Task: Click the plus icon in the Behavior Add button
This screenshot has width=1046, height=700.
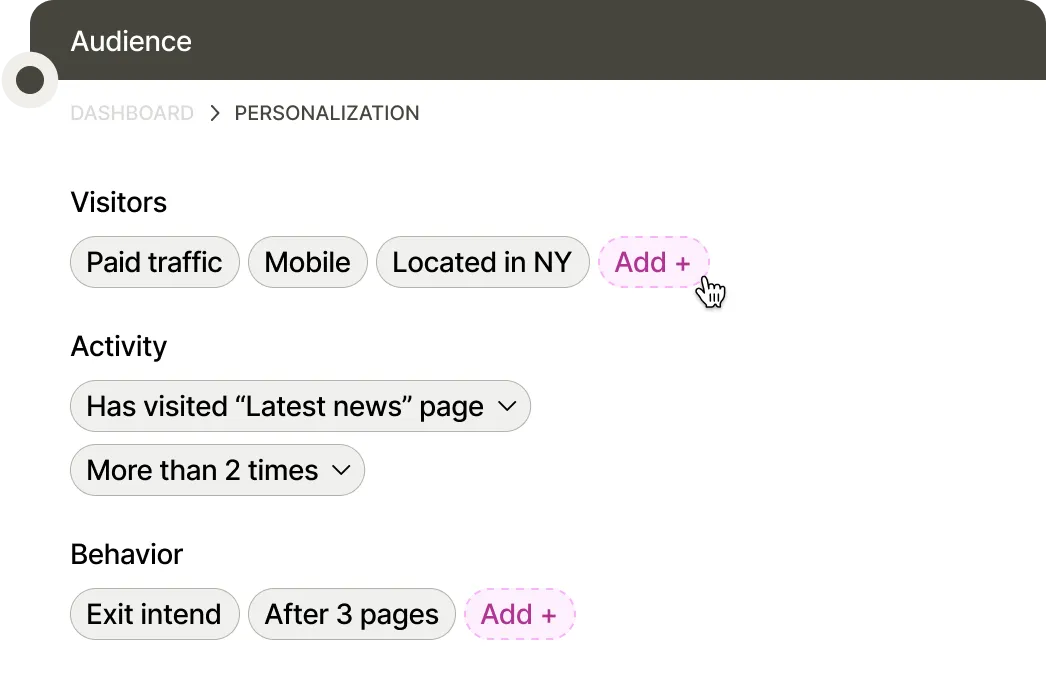Action: pos(548,616)
